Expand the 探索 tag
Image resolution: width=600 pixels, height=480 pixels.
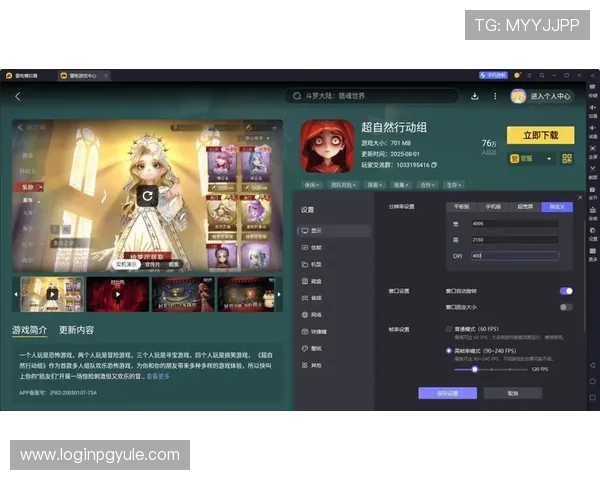(x=375, y=185)
